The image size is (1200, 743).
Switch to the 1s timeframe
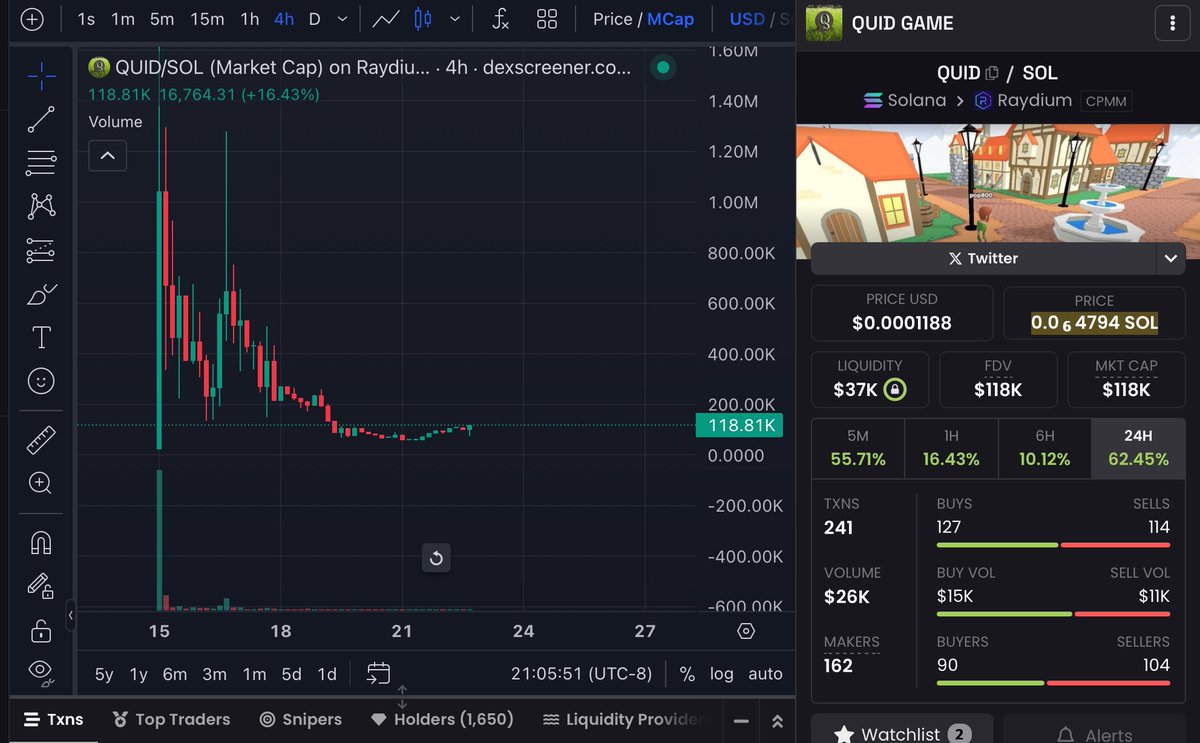[x=87, y=19]
